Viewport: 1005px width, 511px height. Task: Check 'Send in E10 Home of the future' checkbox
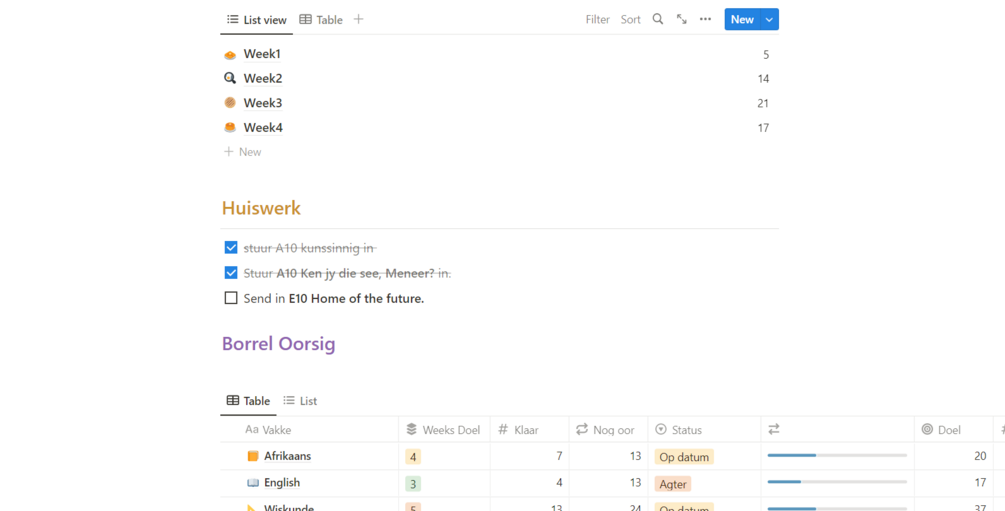(x=231, y=298)
